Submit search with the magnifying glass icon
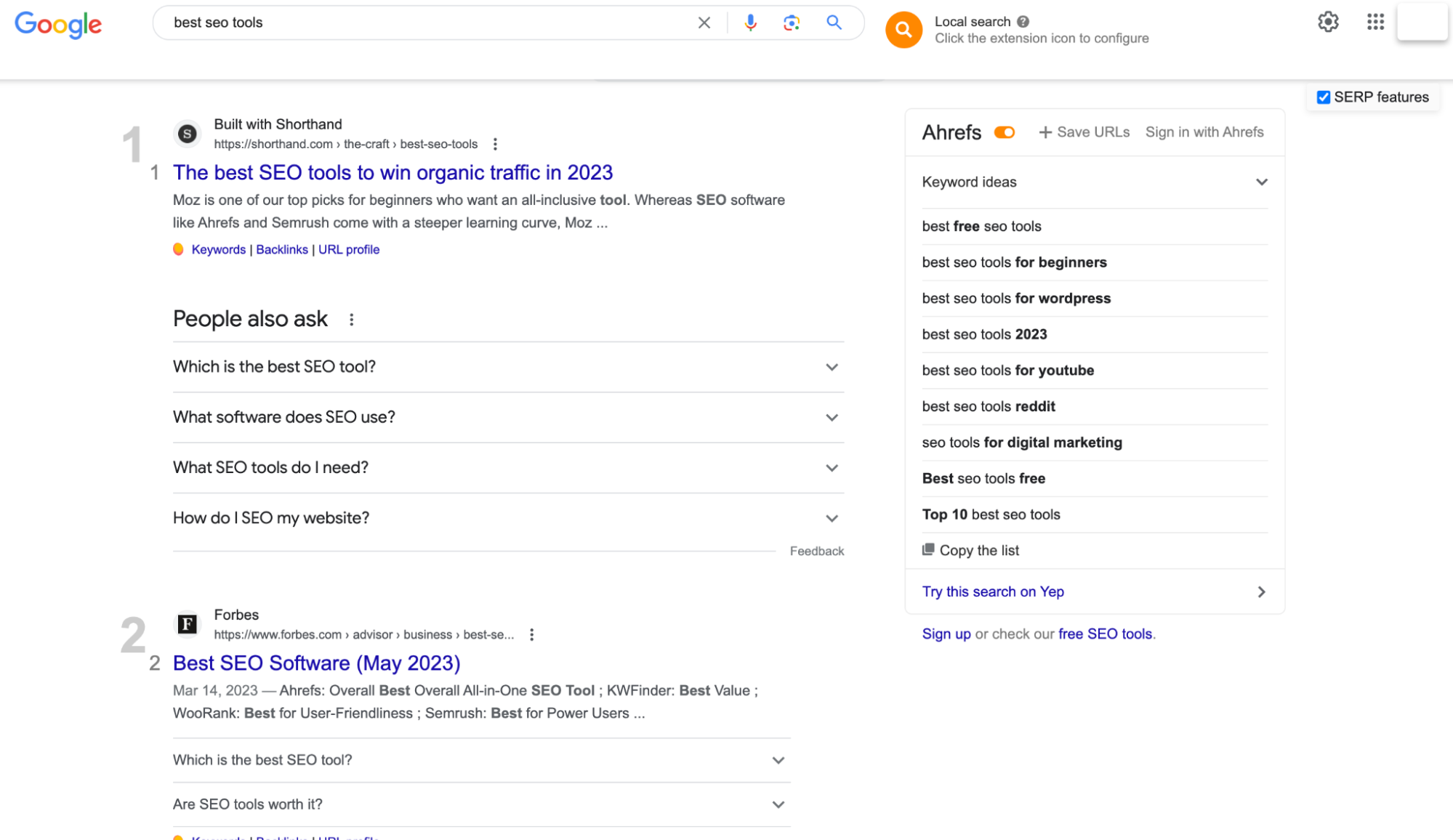The image size is (1453, 840). [834, 23]
